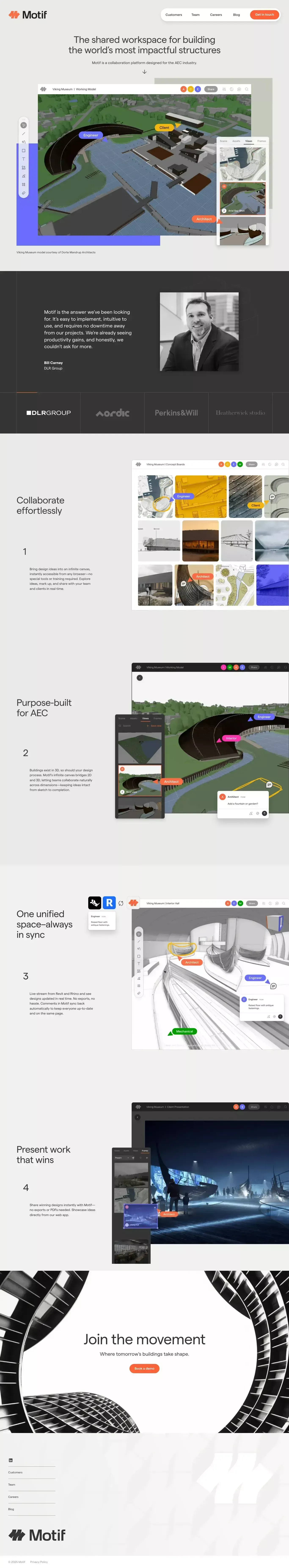
Task: Open the Customers link in footer
Action: pos(15,1473)
